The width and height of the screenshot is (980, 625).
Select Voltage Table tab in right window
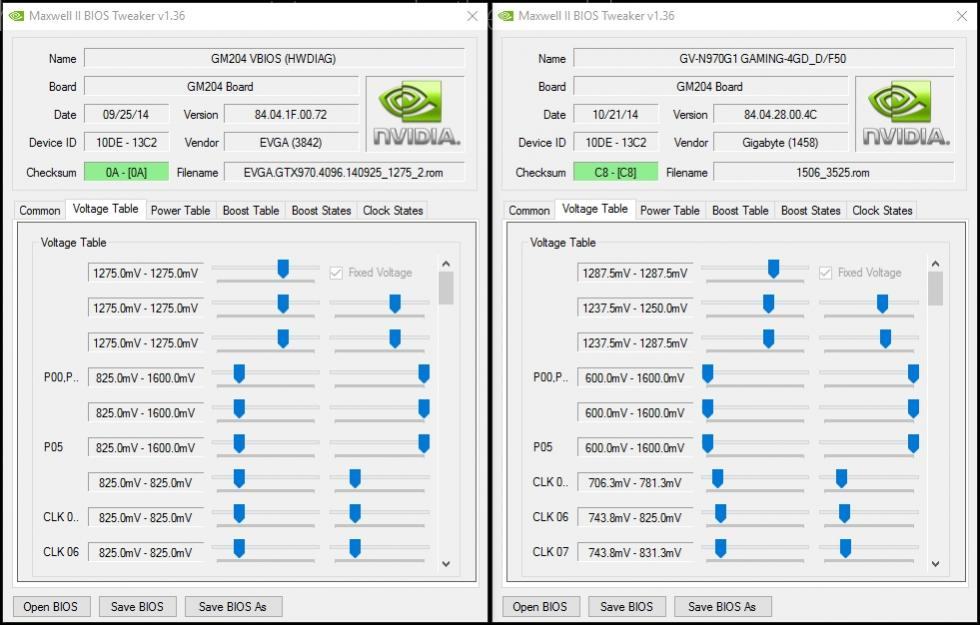click(595, 209)
